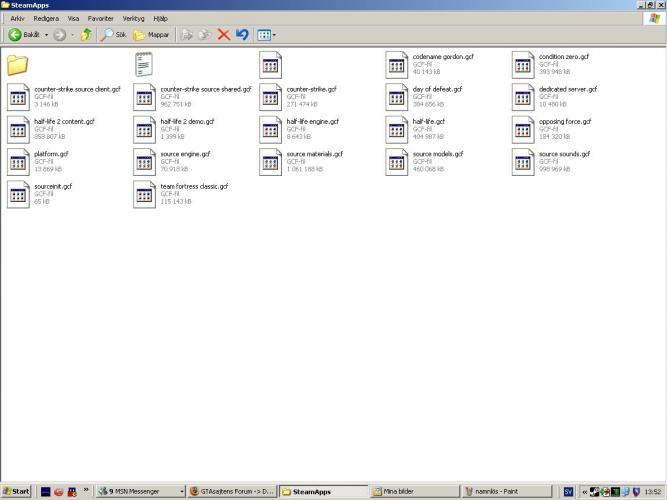Open the Views dropdown in toolbar

coord(267,34)
